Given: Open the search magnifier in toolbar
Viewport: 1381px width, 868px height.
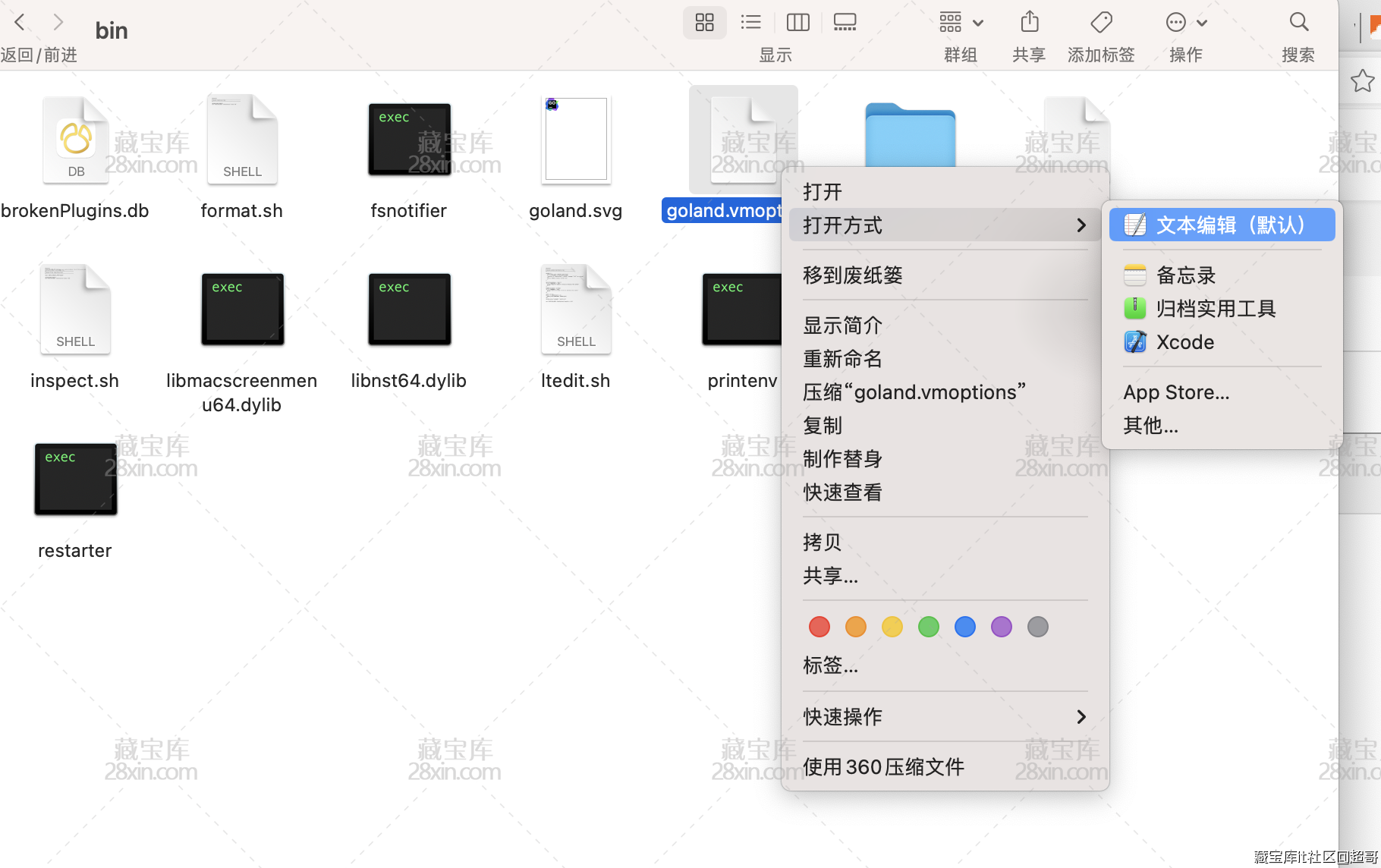Looking at the screenshot, I should [x=1298, y=23].
